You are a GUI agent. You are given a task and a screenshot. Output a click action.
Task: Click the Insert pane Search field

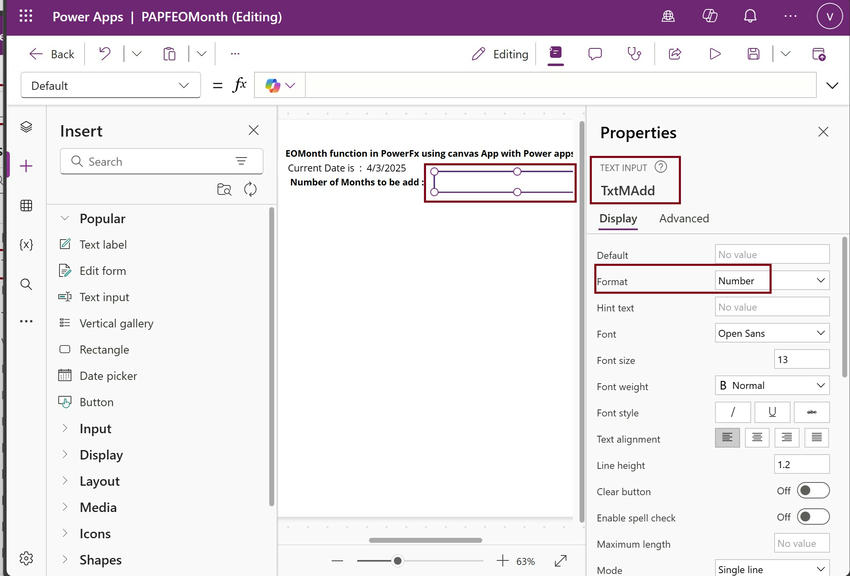[162, 161]
